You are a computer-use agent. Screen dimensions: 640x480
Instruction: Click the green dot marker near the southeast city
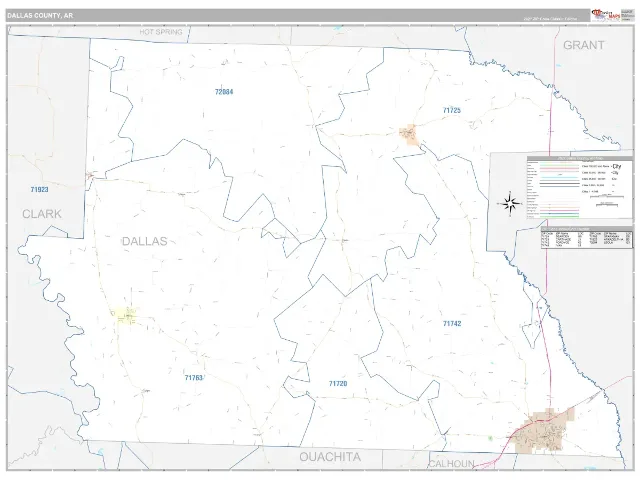tap(490, 438)
